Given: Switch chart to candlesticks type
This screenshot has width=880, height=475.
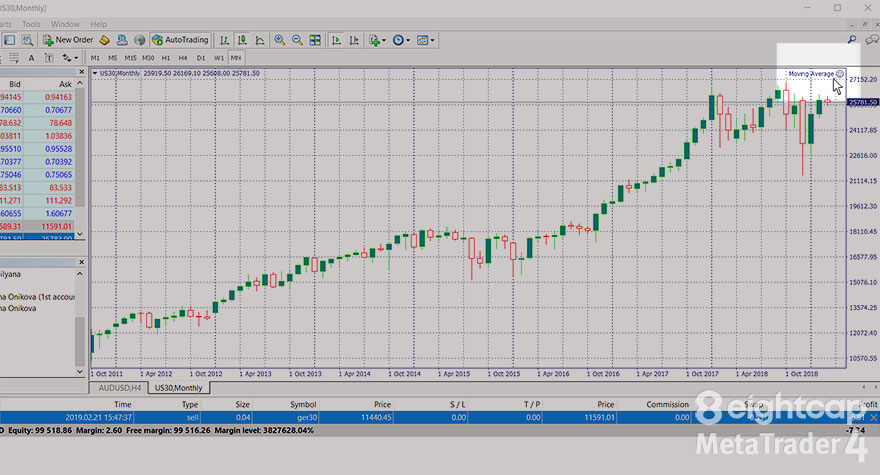Looking at the screenshot, I should 242,40.
